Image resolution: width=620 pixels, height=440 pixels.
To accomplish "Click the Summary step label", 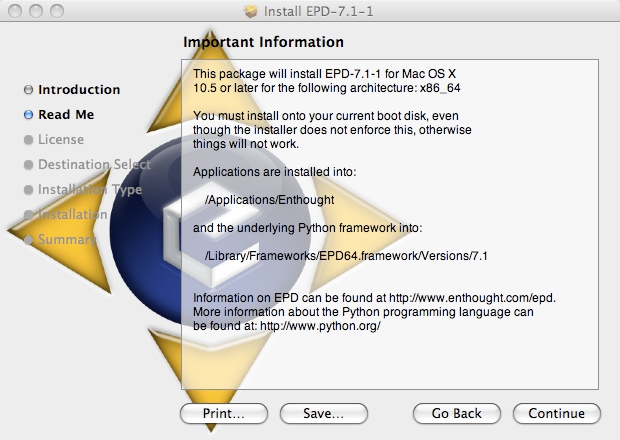I will 66,240.
